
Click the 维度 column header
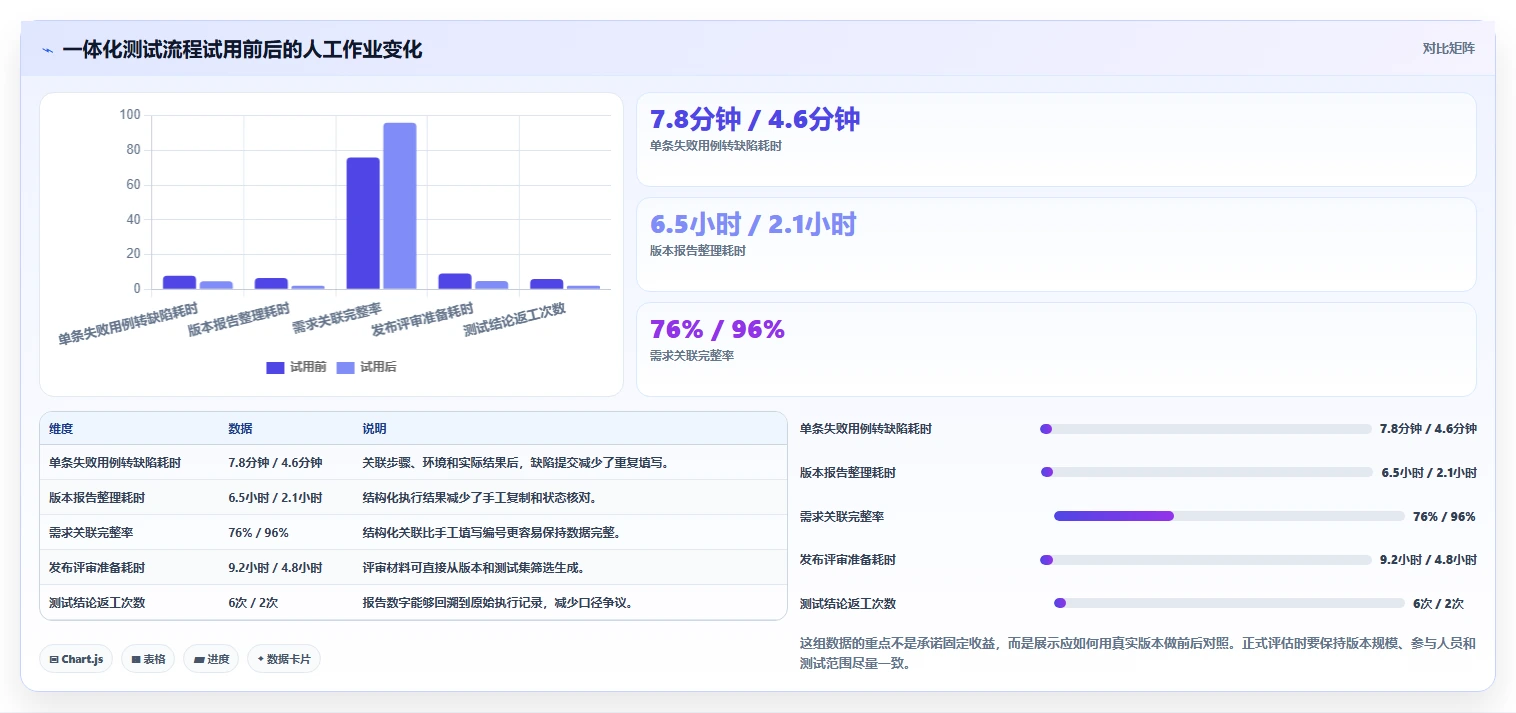point(61,428)
